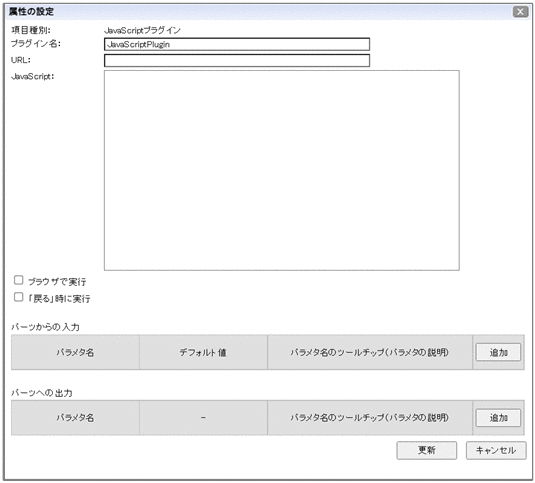Click the パーツへの出力 section label

[42, 393]
